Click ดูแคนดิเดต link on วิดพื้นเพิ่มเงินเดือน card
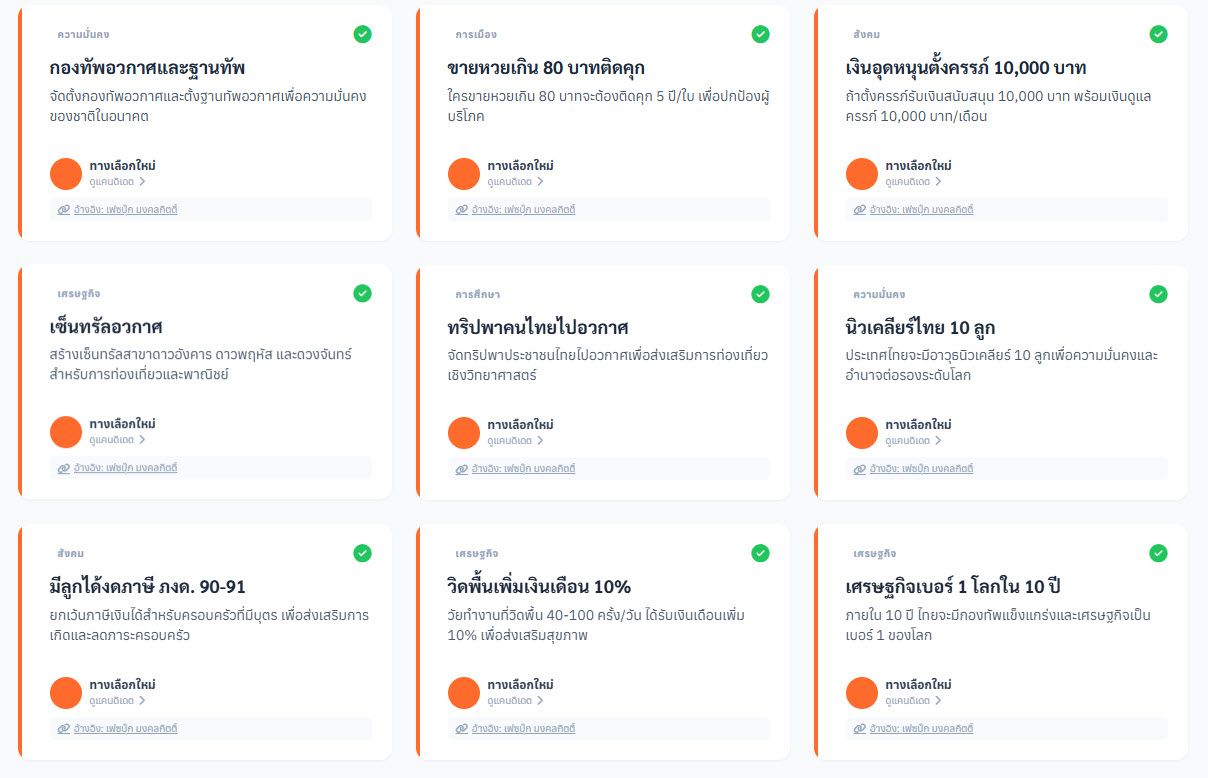 point(509,700)
